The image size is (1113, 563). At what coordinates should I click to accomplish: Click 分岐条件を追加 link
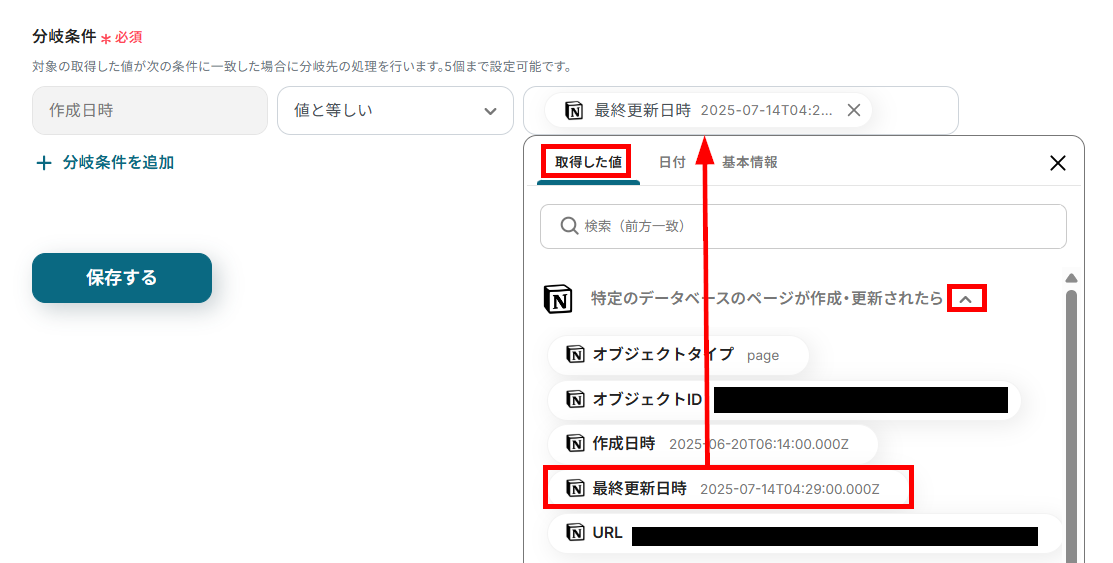119,163
